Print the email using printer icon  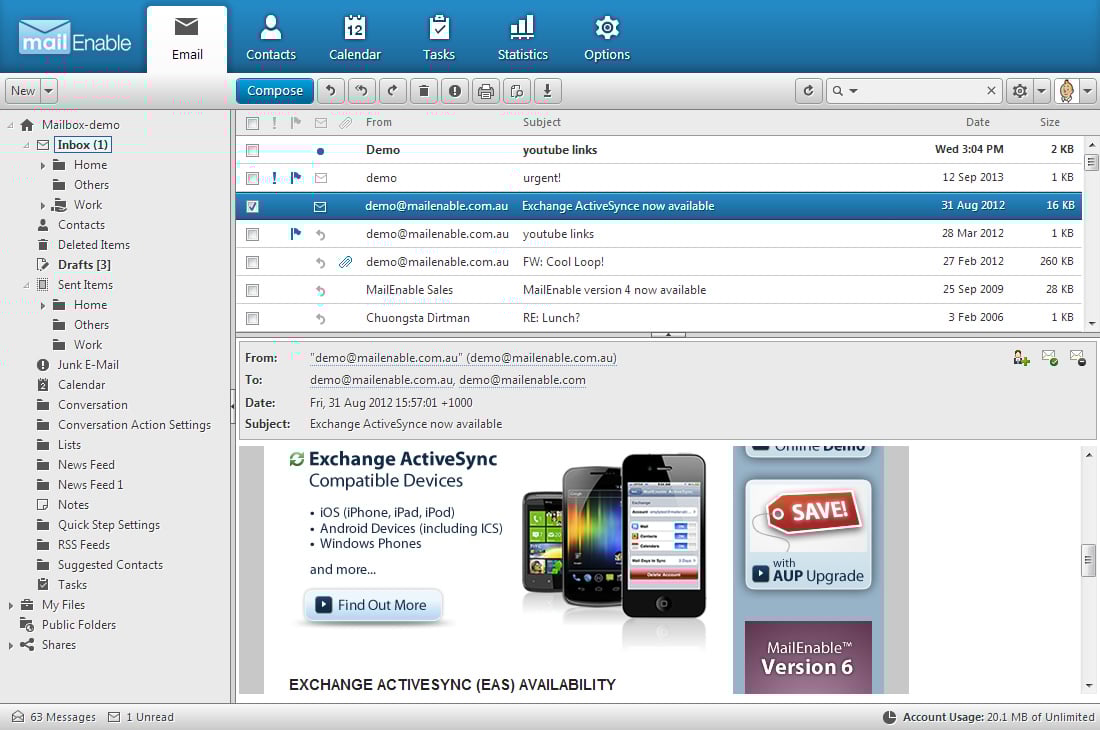pos(486,91)
